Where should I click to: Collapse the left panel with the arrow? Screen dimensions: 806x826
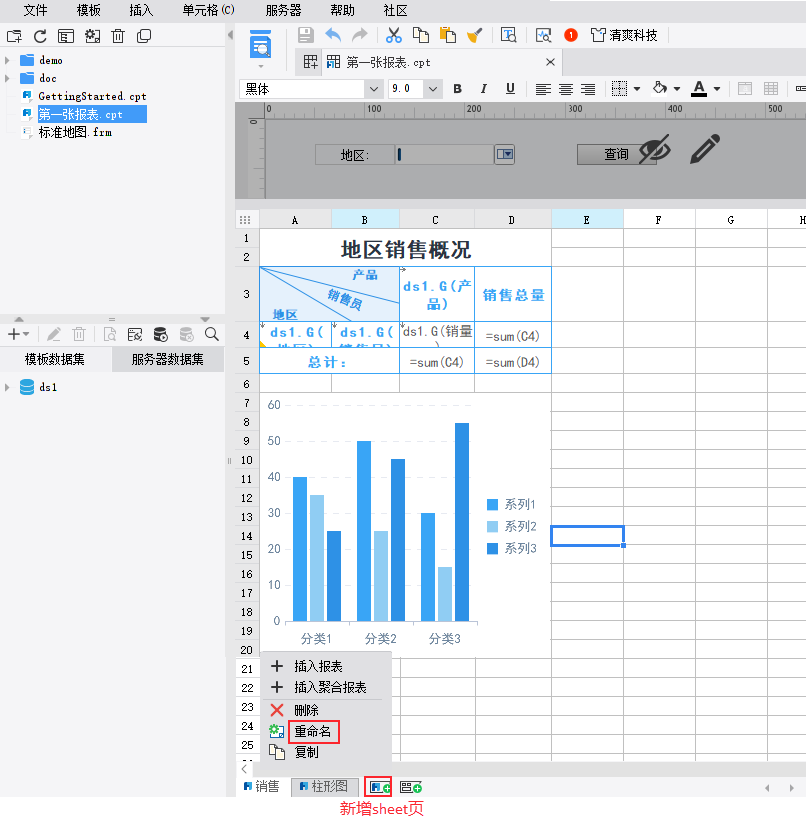(x=230, y=35)
